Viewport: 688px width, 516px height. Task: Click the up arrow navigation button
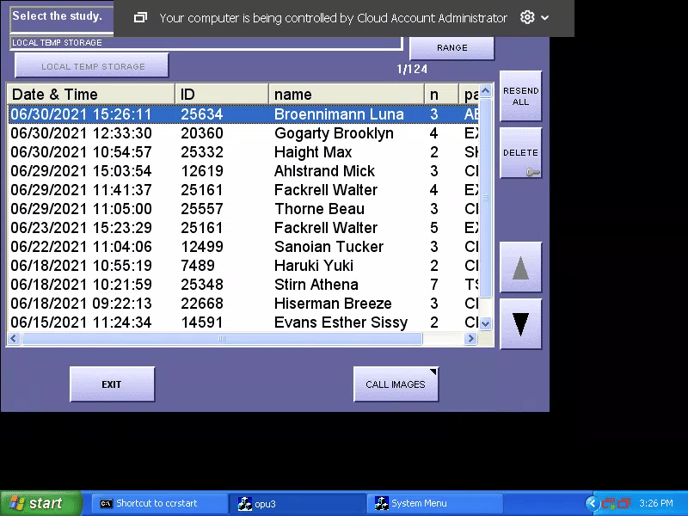coord(520,268)
